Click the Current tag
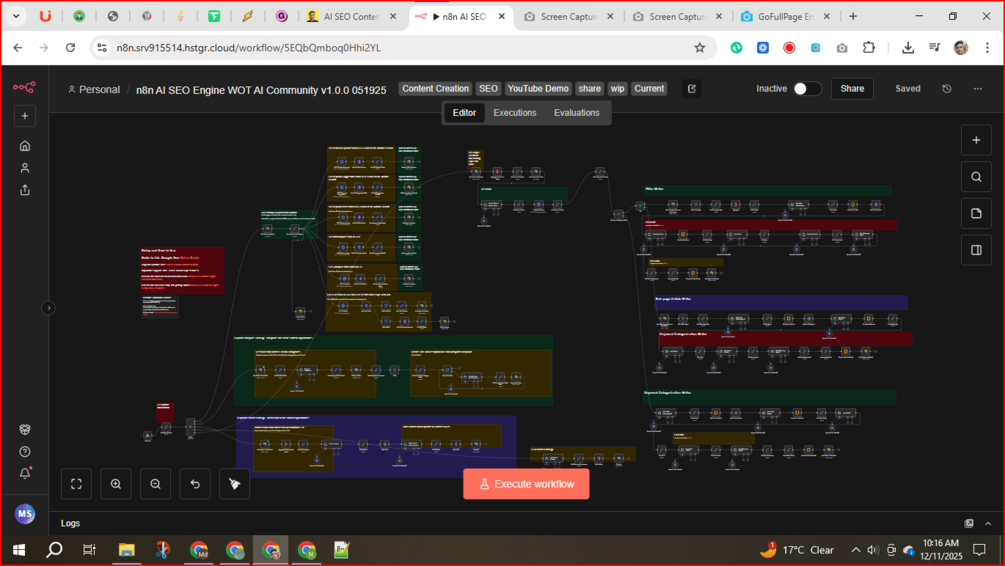Image resolution: width=1005 pixels, height=566 pixels. coord(649,88)
